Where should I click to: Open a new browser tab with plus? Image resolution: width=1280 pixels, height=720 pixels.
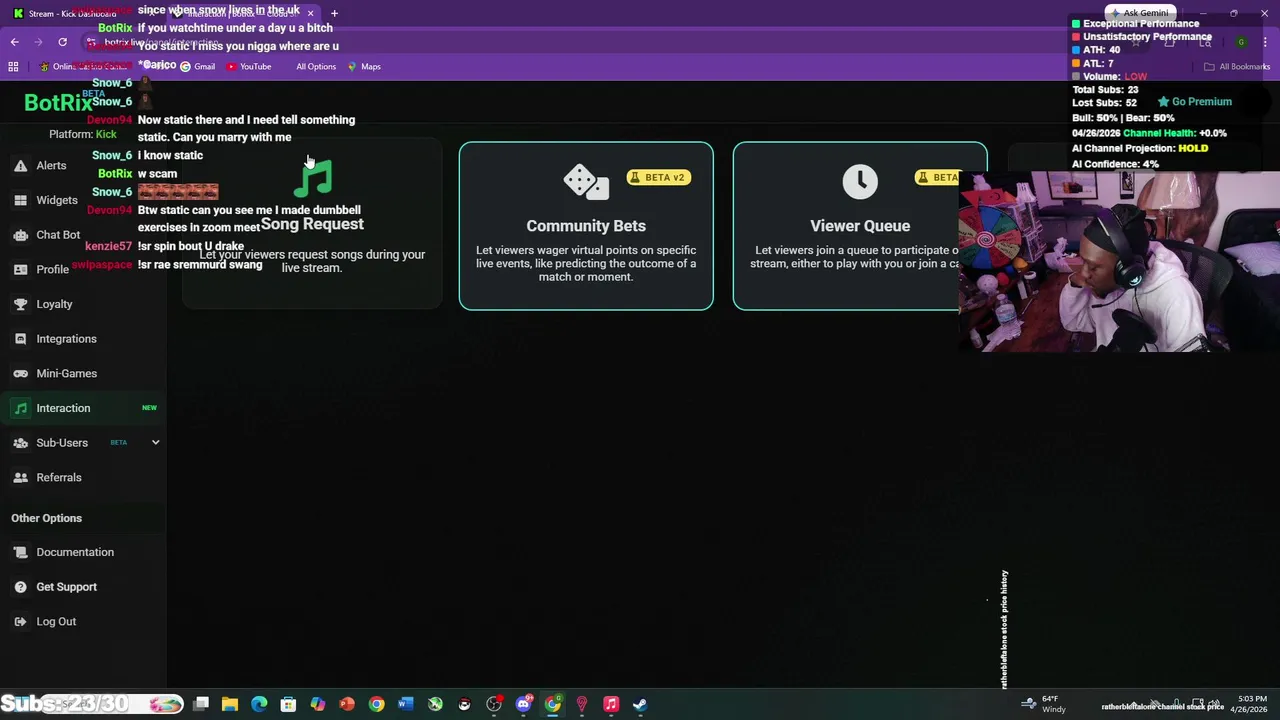point(334,13)
